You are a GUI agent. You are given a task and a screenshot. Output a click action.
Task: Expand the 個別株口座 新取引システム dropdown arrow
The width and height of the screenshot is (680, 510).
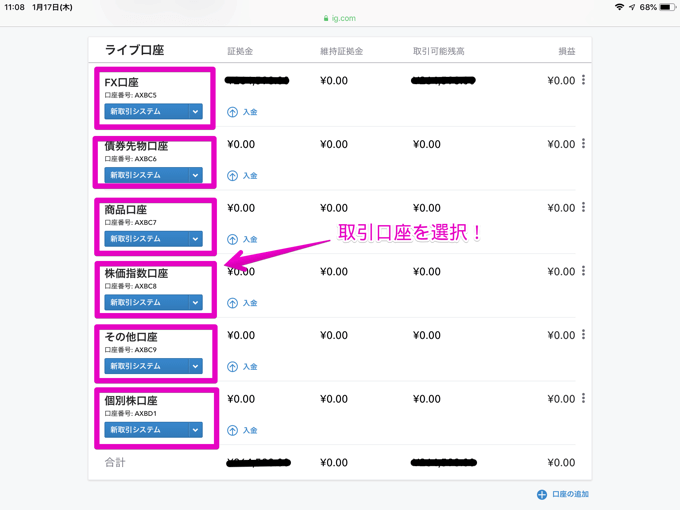point(195,430)
